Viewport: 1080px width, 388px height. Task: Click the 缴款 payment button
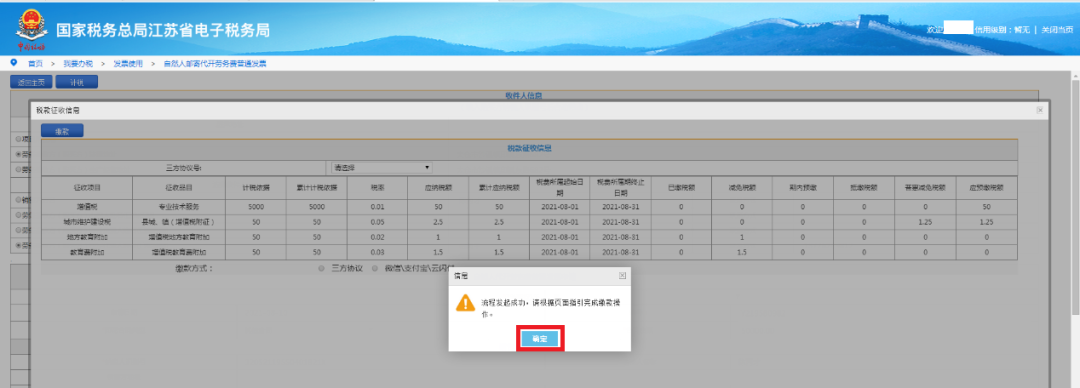click(x=62, y=130)
